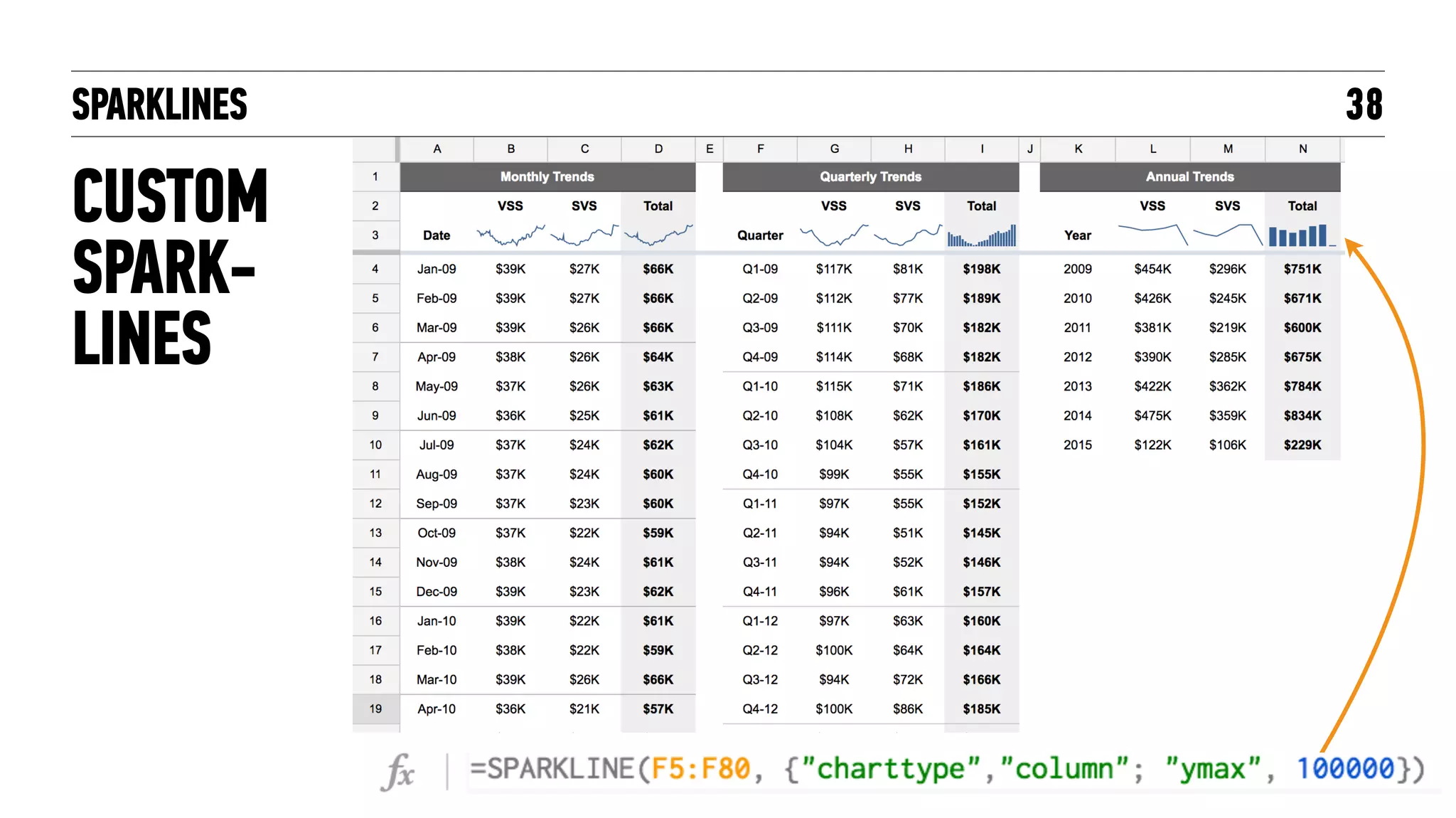Click the Date label cell

(437, 235)
